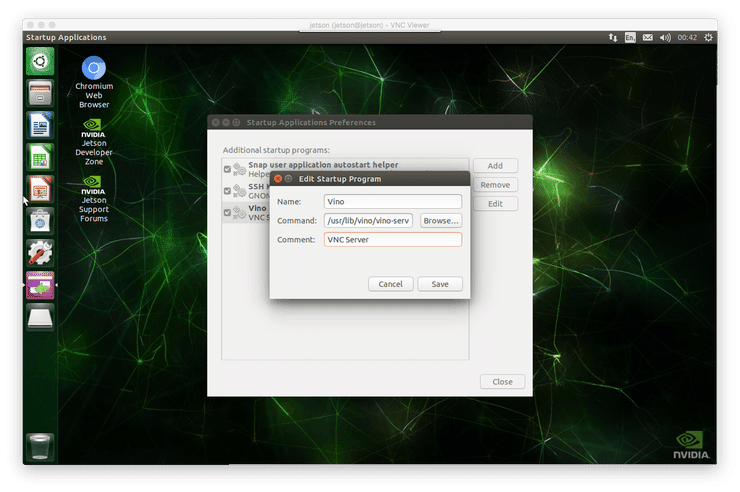Open Chromium Web Browser desktop shortcut

pyautogui.click(x=94, y=83)
